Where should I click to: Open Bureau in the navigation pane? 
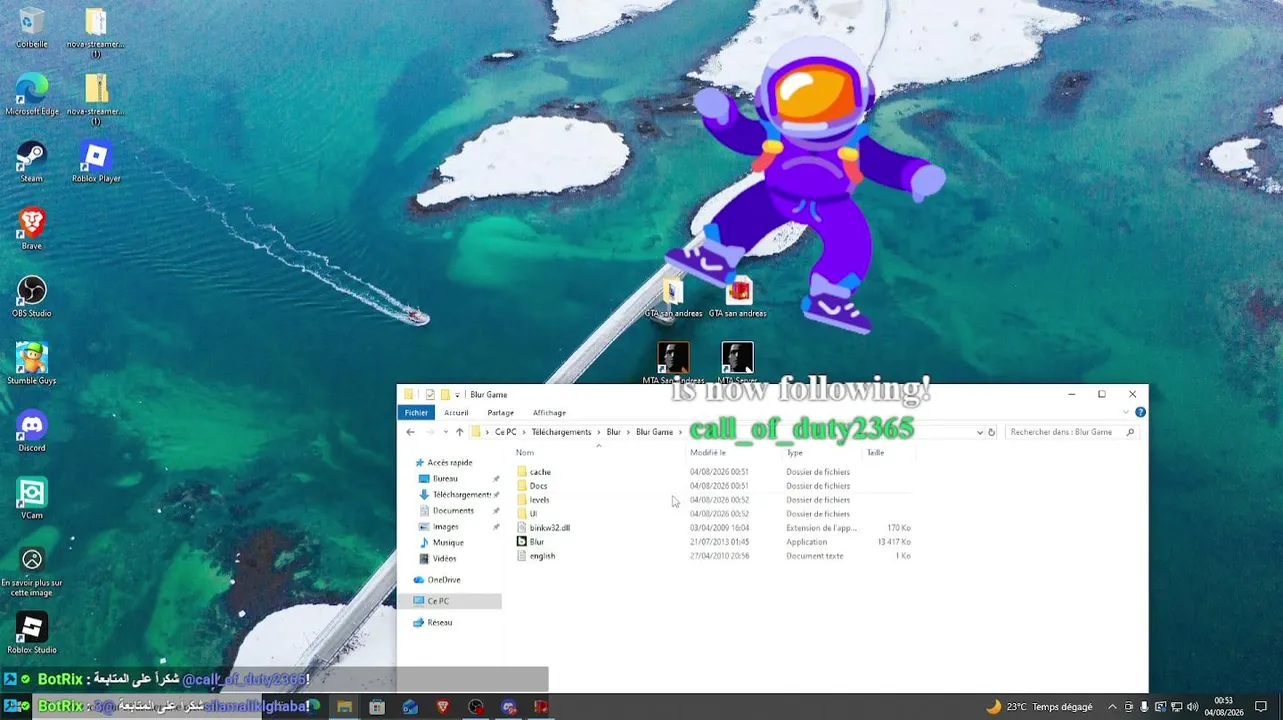click(445, 478)
